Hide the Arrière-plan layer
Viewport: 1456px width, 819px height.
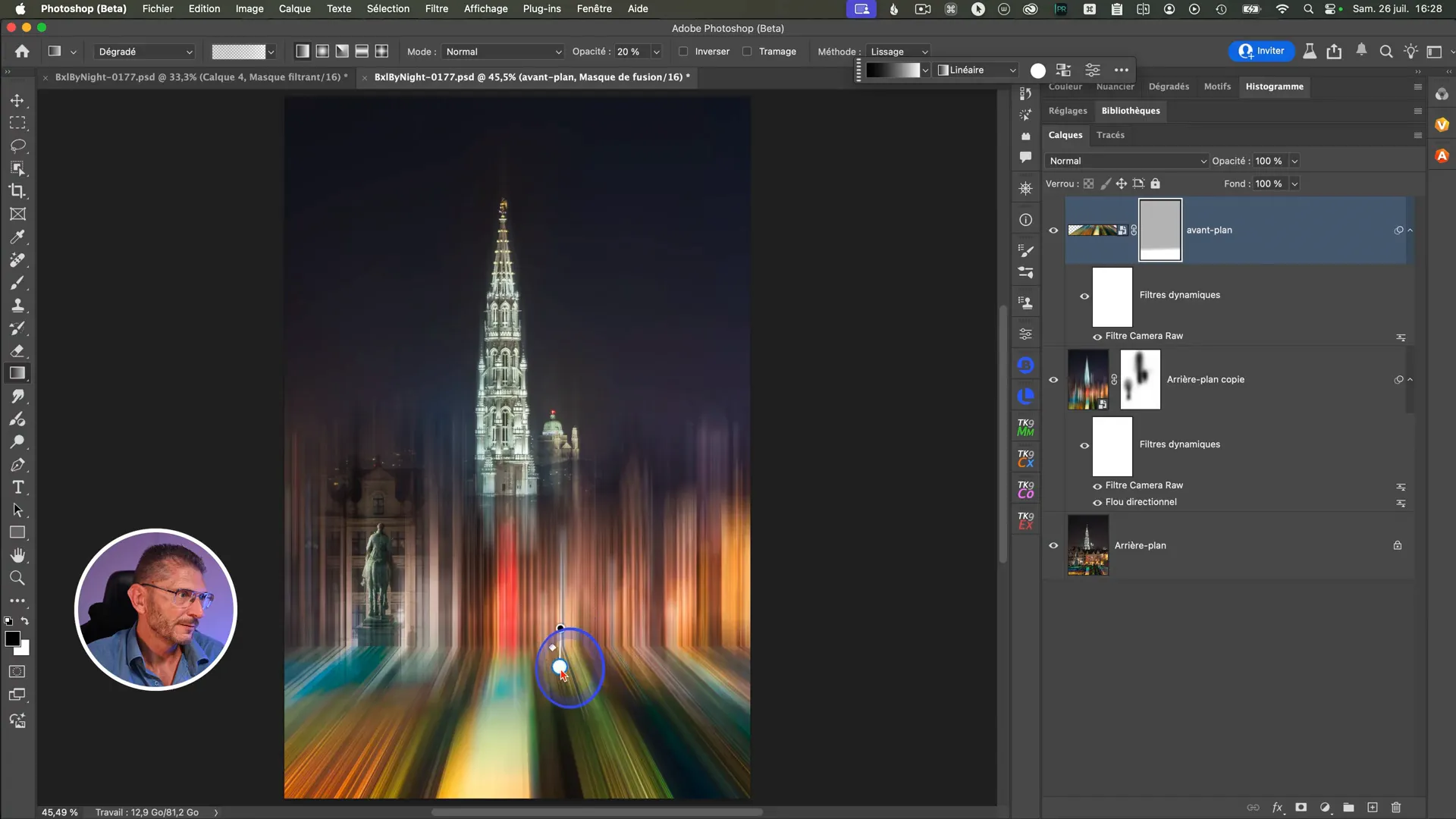(x=1053, y=545)
